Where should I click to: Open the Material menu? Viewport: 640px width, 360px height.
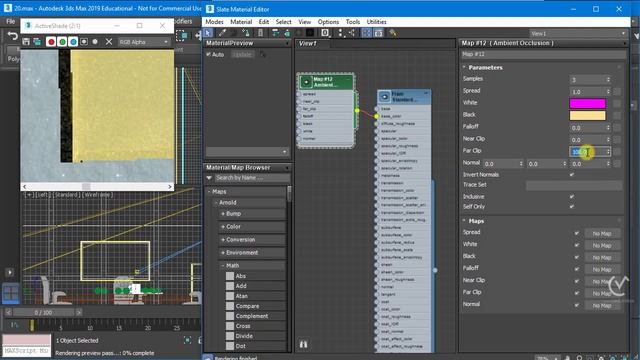coord(241,22)
